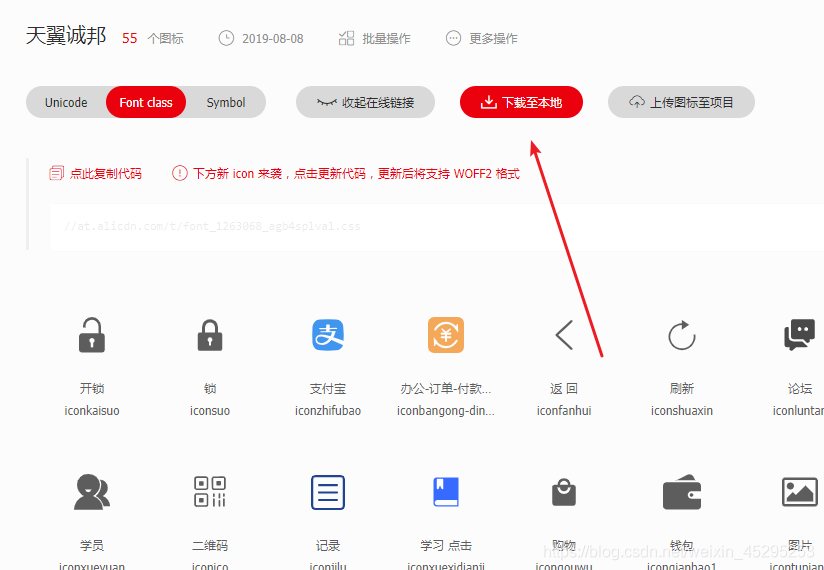Click the 刷新 refresh icon
The width and height of the screenshot is (824, 570).
[682, 335]
